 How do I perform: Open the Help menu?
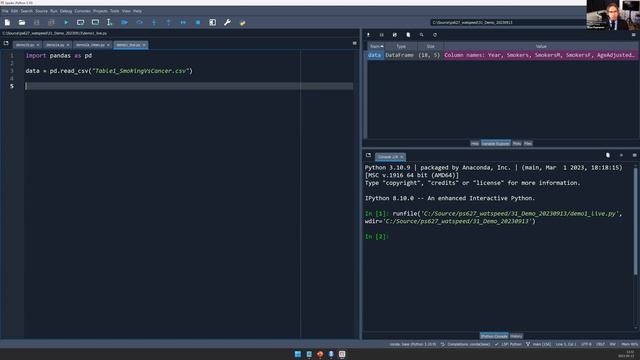(x=138, y=11)
